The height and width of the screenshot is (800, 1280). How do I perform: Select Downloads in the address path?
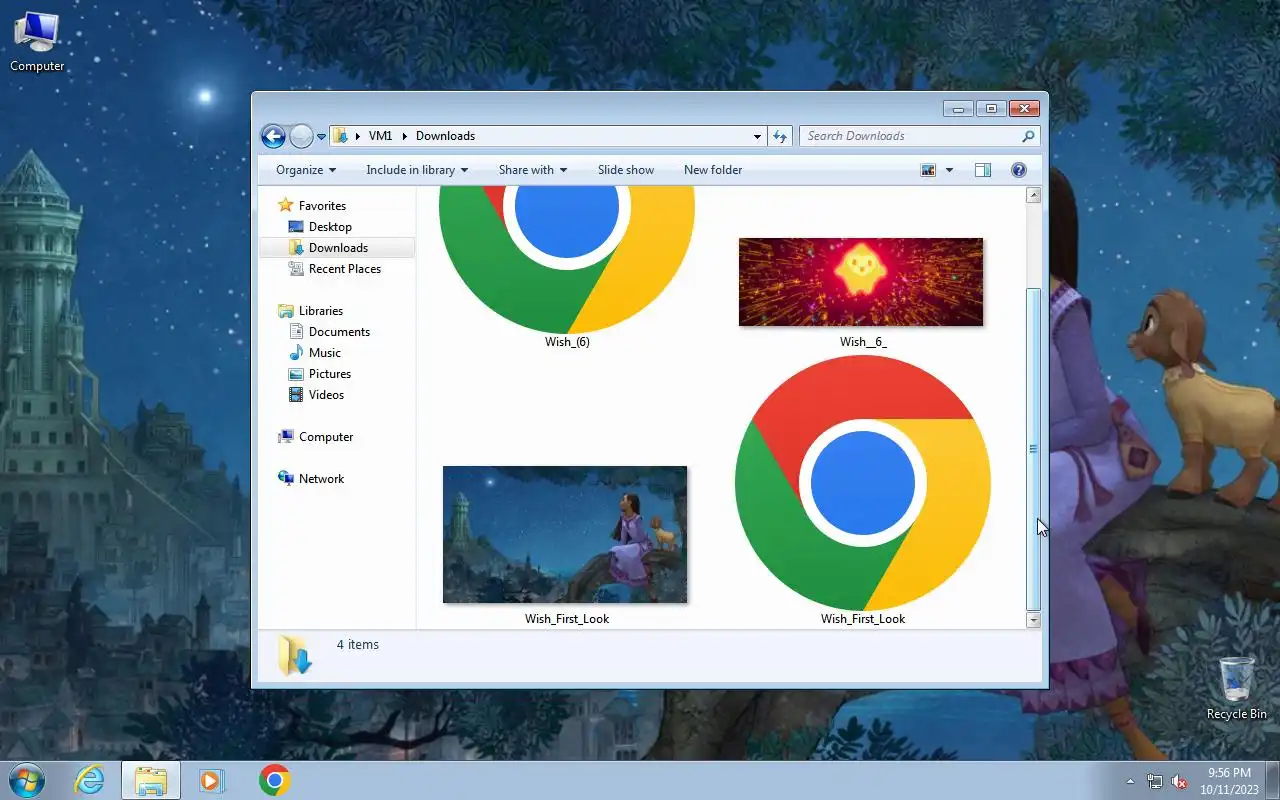pos(445,136)
